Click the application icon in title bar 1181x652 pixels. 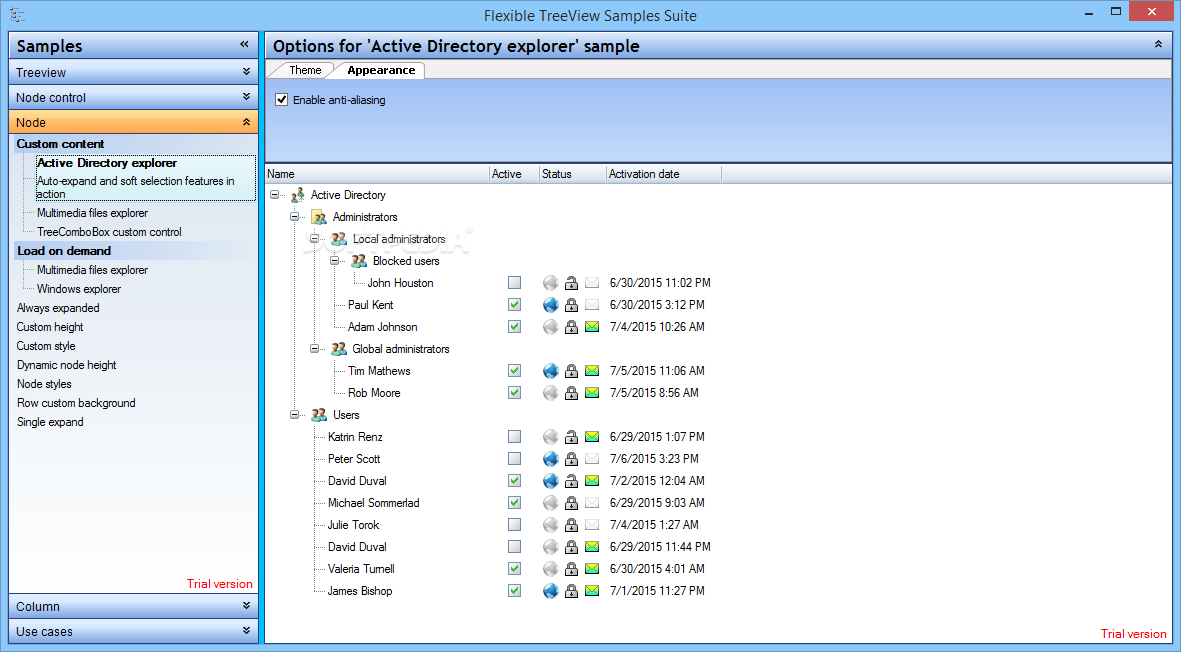pos(17,15)
